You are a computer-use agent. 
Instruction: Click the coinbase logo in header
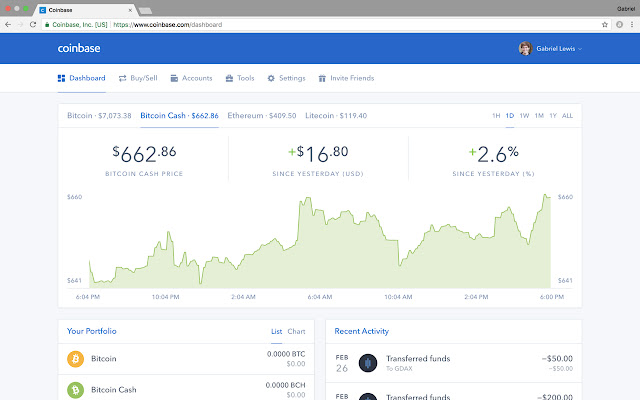click(79, 48)
